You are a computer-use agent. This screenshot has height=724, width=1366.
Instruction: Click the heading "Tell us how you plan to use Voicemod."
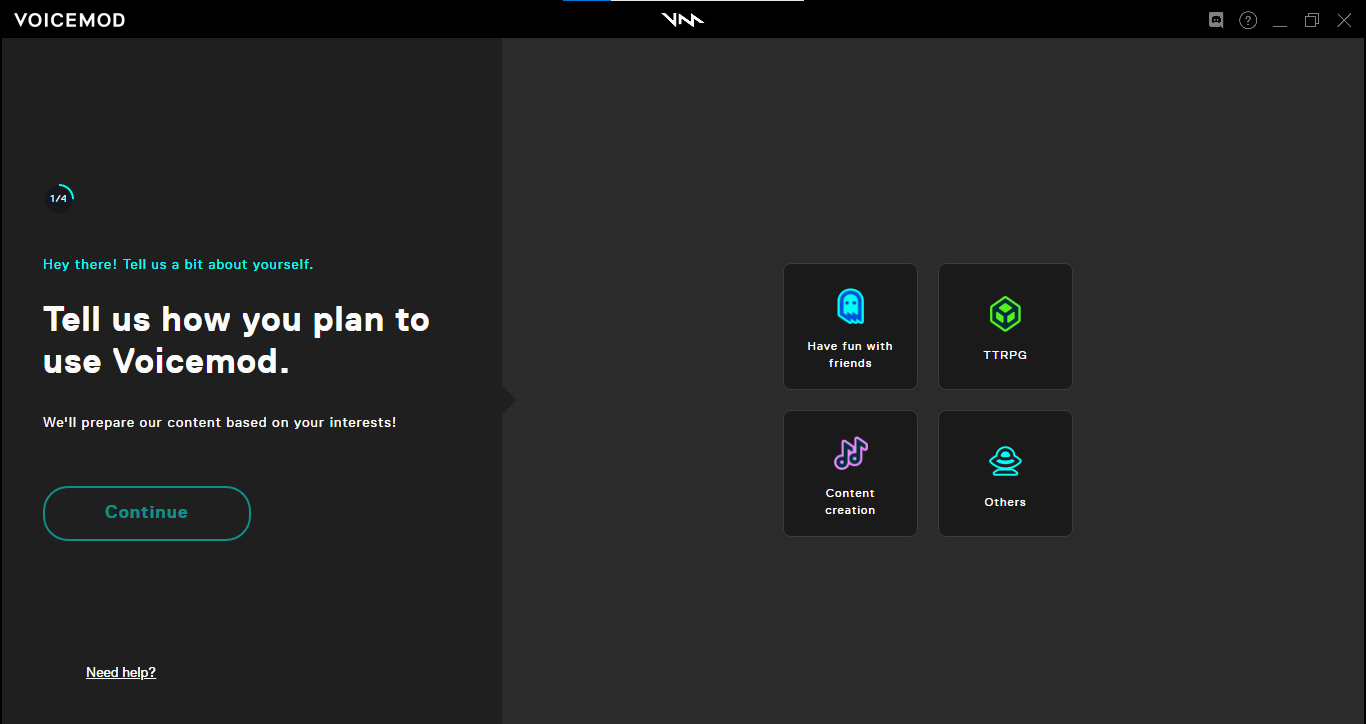point(236,340)
